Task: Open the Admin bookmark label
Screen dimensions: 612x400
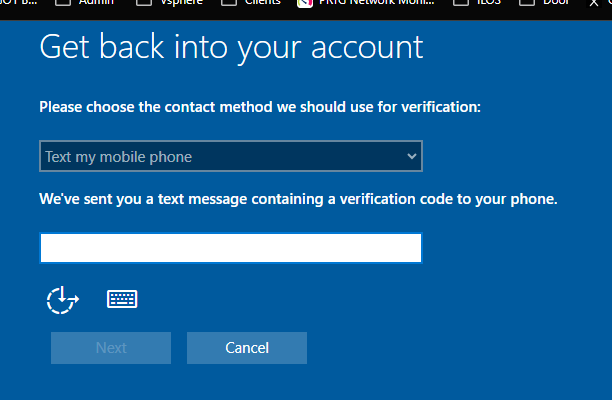Action: (96, 2)
